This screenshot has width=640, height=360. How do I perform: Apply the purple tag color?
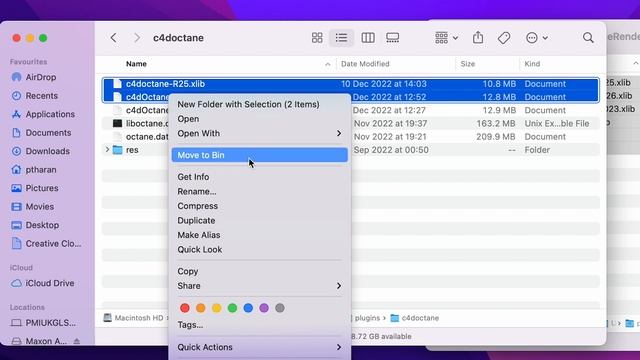pyautogui.click(x=264, y=308)
